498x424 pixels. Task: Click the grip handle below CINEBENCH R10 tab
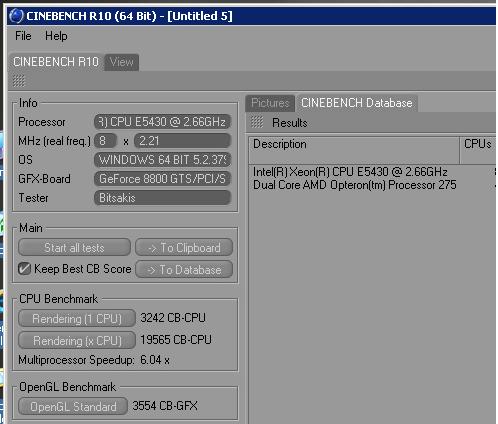coord(19,81)
